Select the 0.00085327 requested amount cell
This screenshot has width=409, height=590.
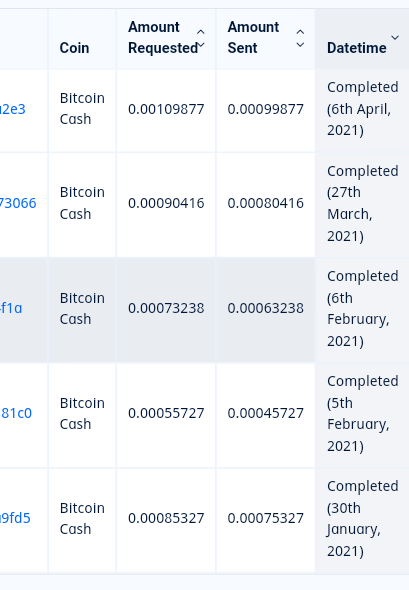click(166, 520)
